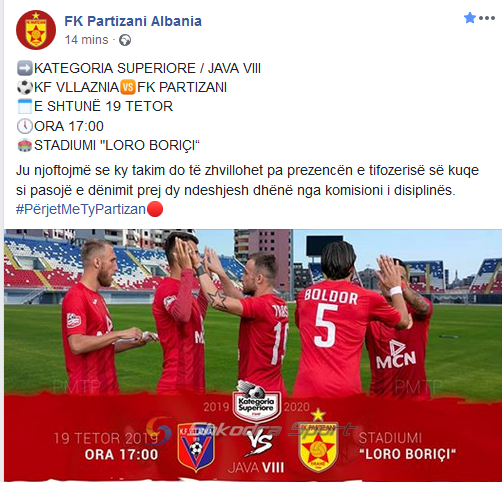Click the orange VS emoji

[128, 87]
